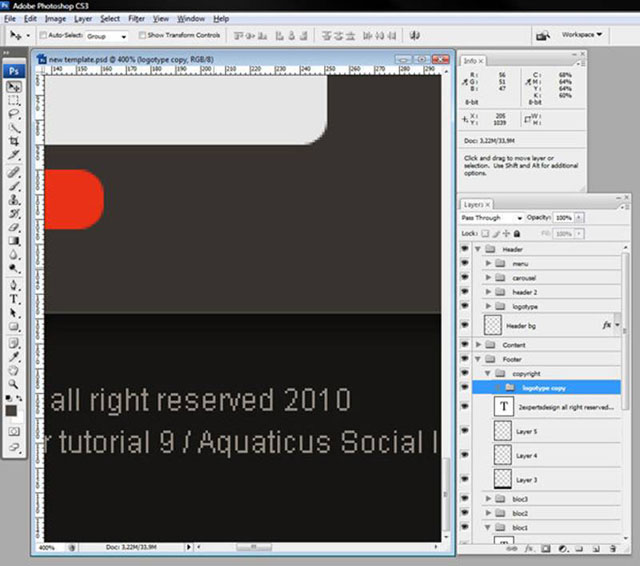Image resolution: width=640 pixels, height=566 pixels.
Task: Expand the carousel group
Action: click(488, 277)
